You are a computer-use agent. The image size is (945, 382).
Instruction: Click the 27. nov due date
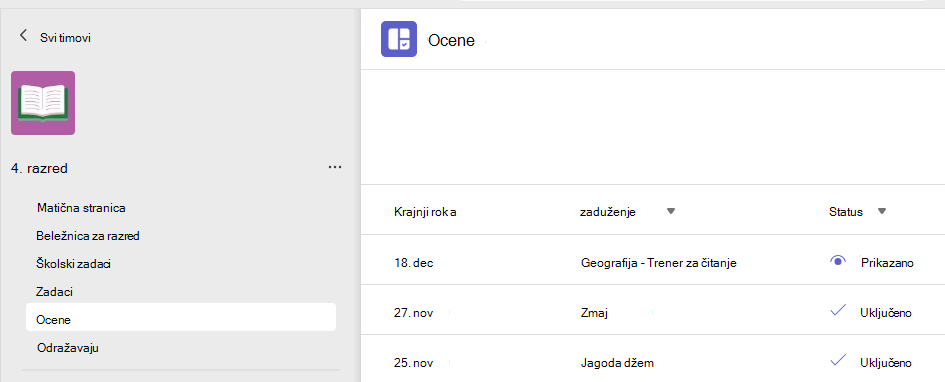(x=413, y=313)
